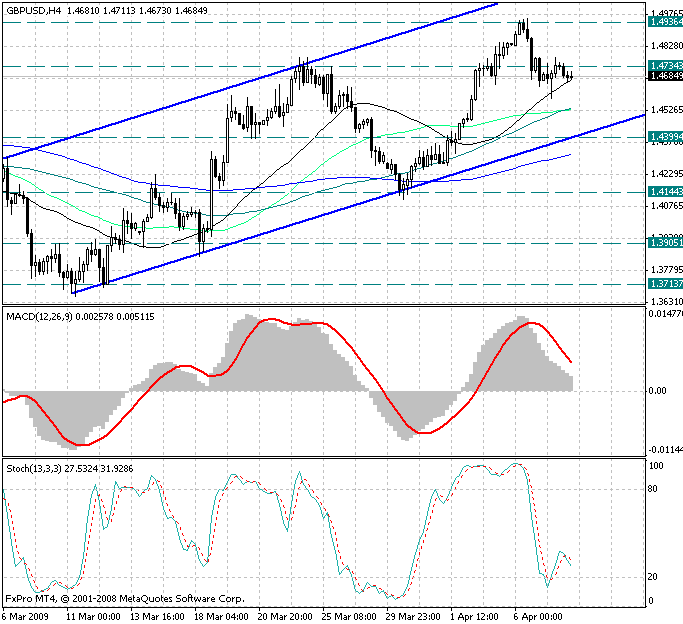Select the 1.43994 green price level label
Screen dimensions: 683x624
665,137
